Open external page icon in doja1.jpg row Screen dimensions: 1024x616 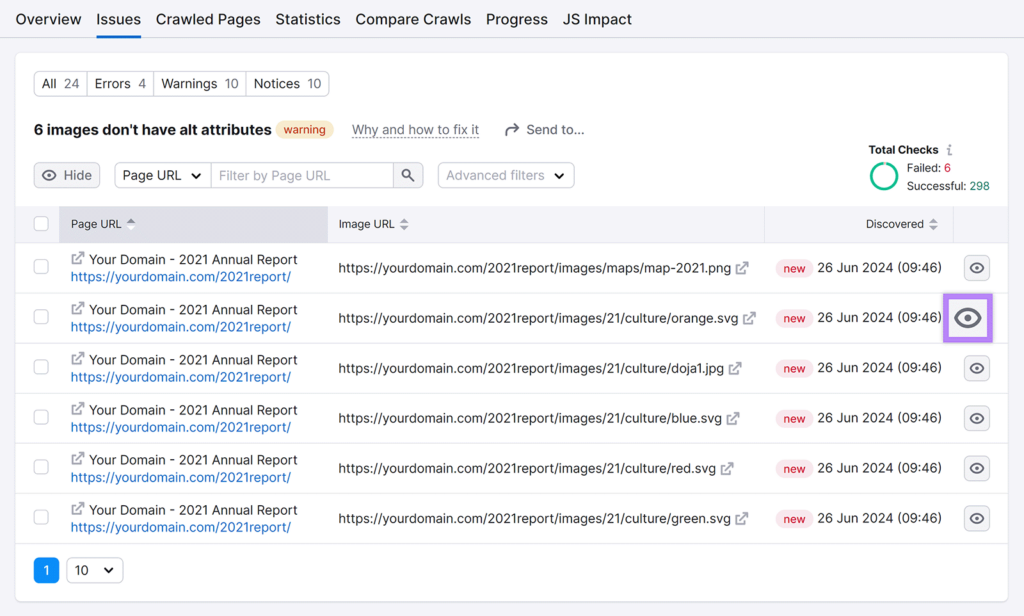(x=78, y=359)
